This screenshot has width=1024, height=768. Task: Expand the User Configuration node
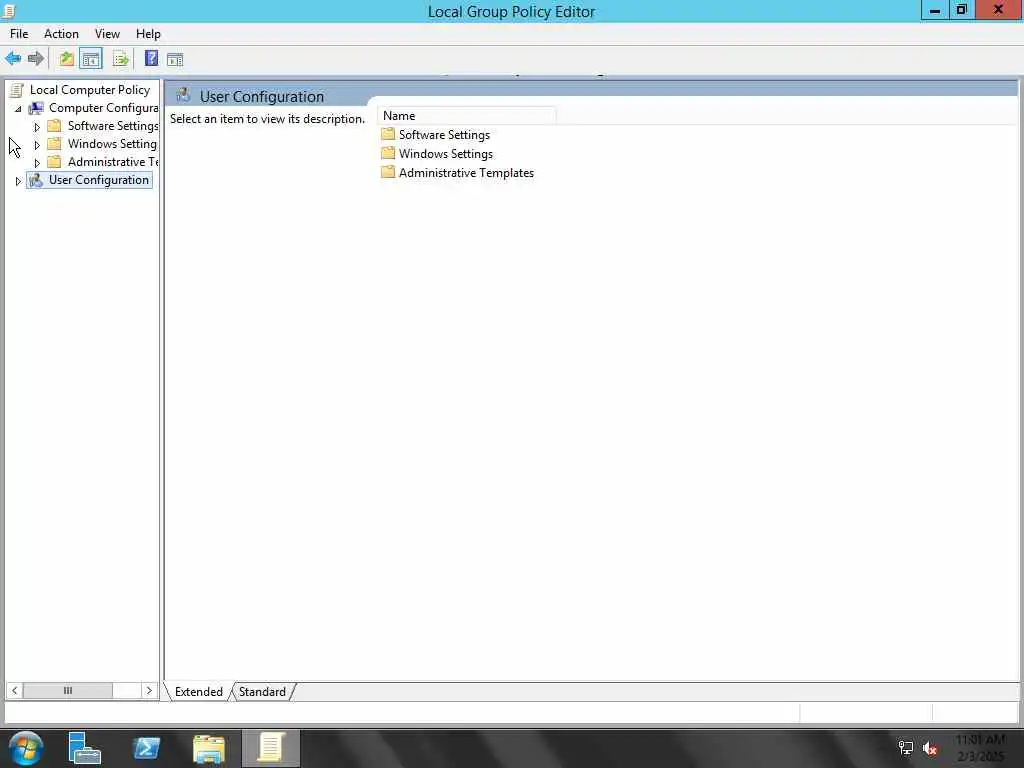click(x=18, y=181)
